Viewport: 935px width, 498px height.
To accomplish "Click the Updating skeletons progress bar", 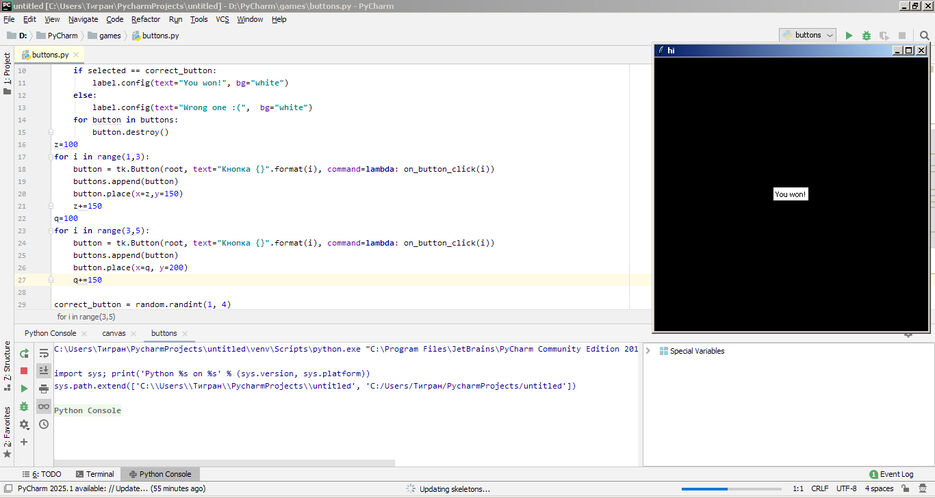I will click(x=731, y=489).
